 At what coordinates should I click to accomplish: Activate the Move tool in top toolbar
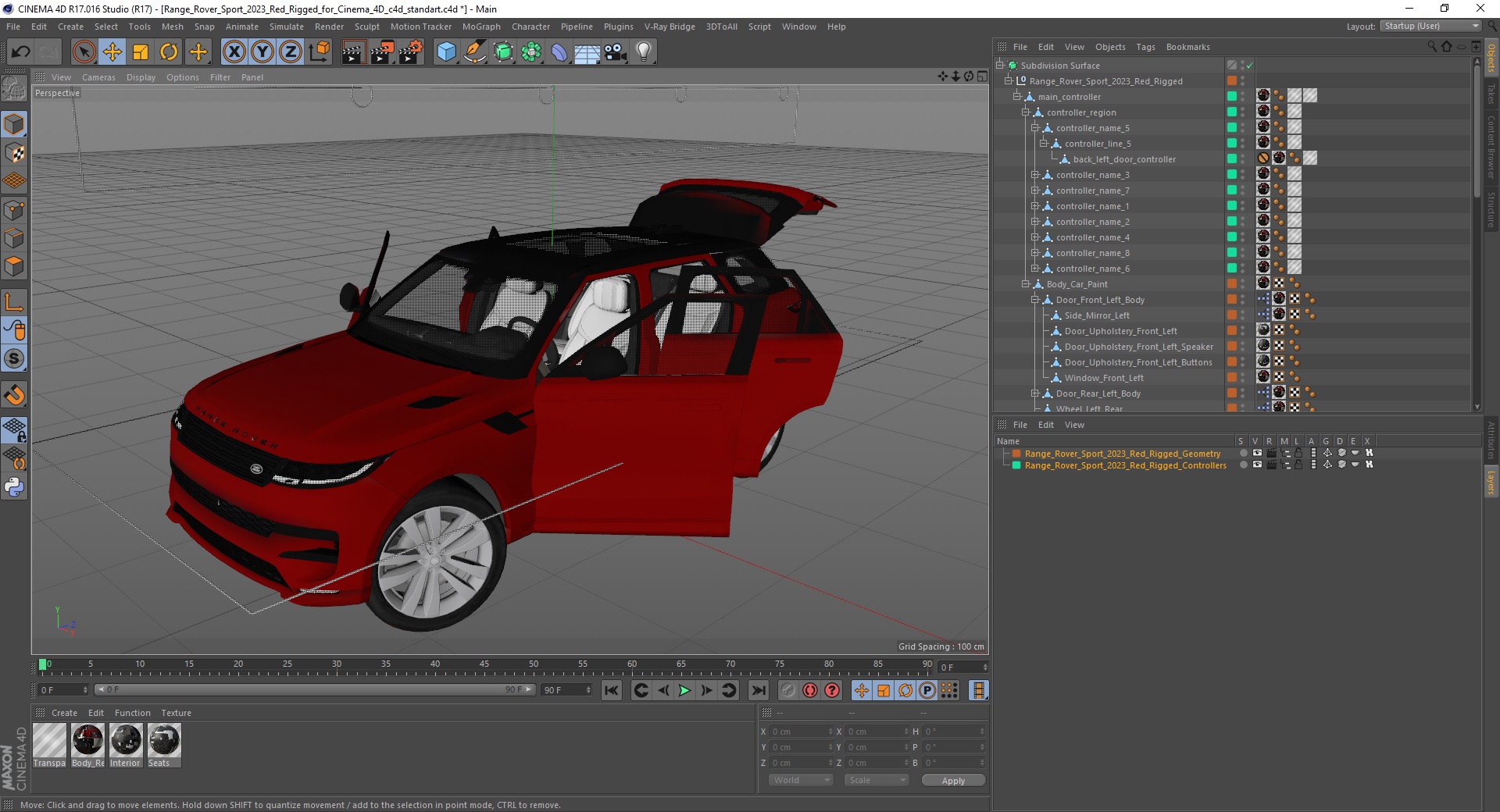point(112,52)
